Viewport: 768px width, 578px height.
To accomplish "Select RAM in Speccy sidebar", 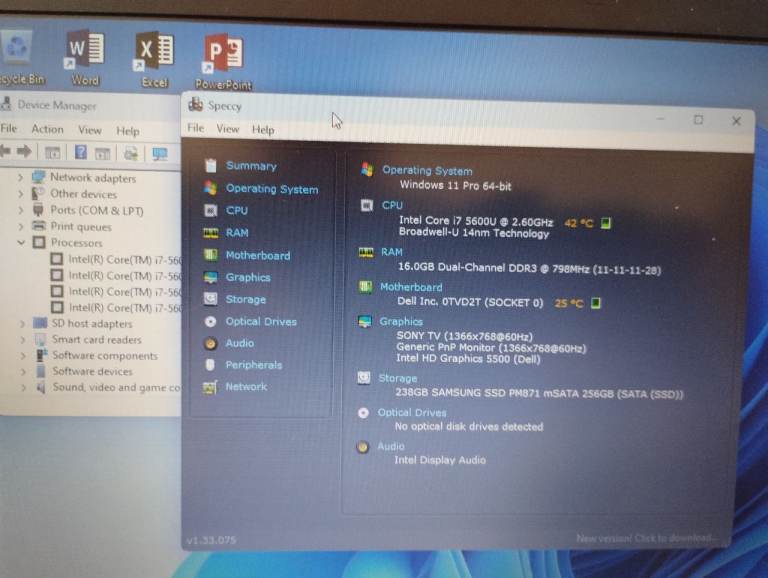I will [237, 233].
